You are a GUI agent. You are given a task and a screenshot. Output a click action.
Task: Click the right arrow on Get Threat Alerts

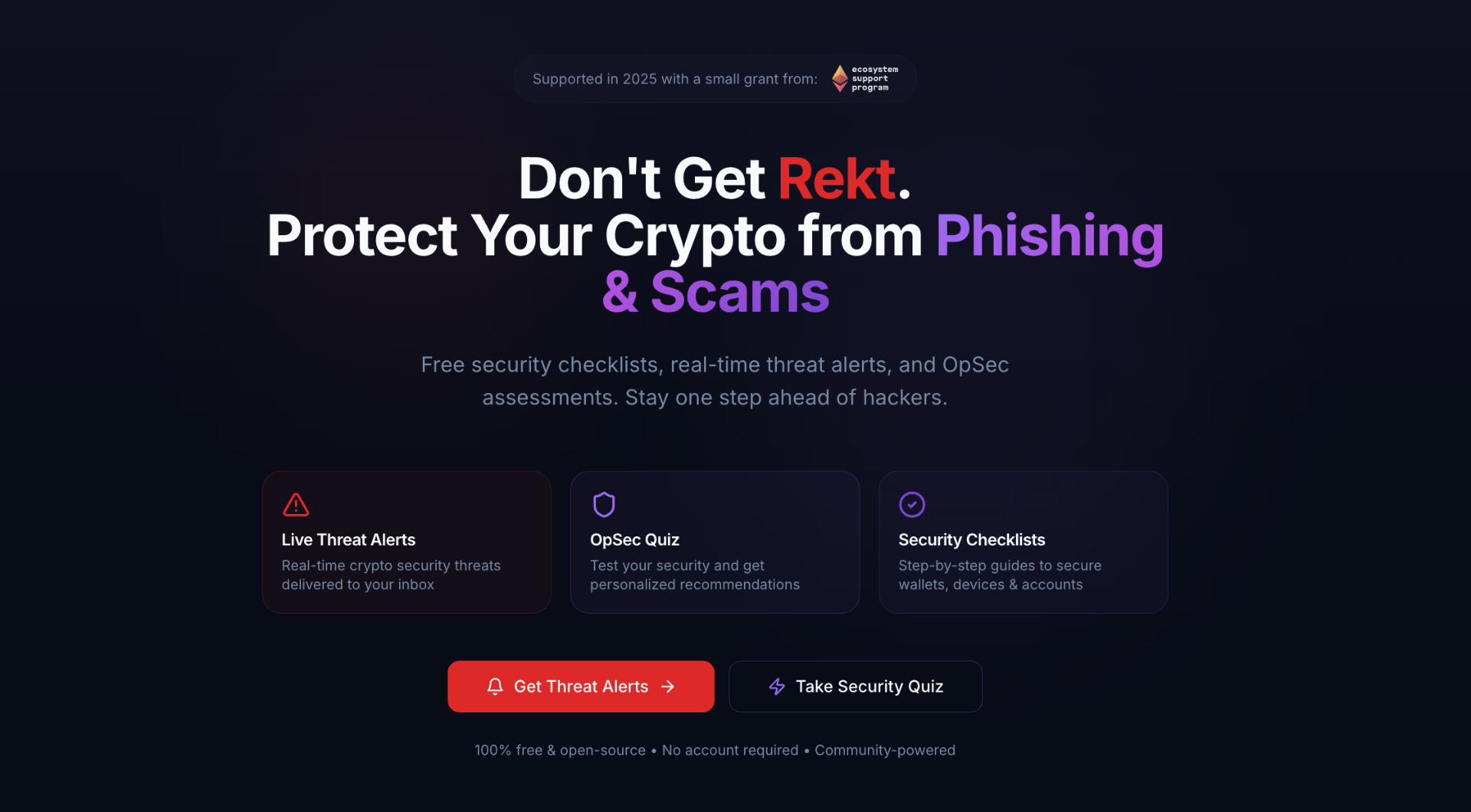tap(668, 686)
